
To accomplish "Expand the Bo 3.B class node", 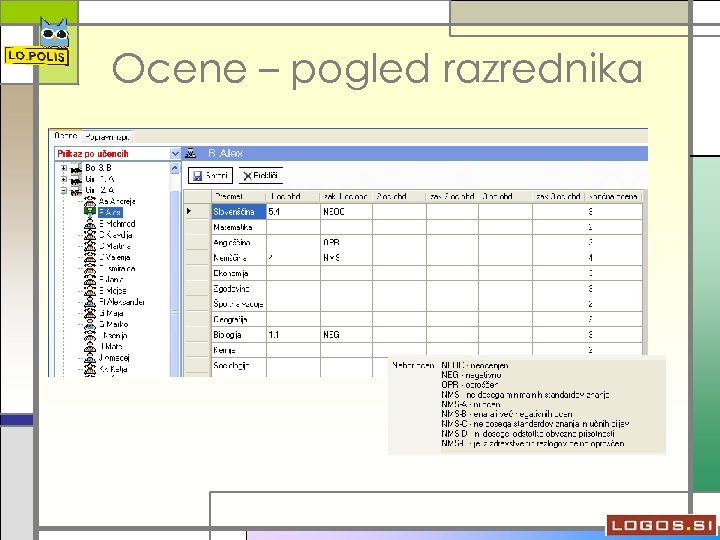I will (64, 168).
